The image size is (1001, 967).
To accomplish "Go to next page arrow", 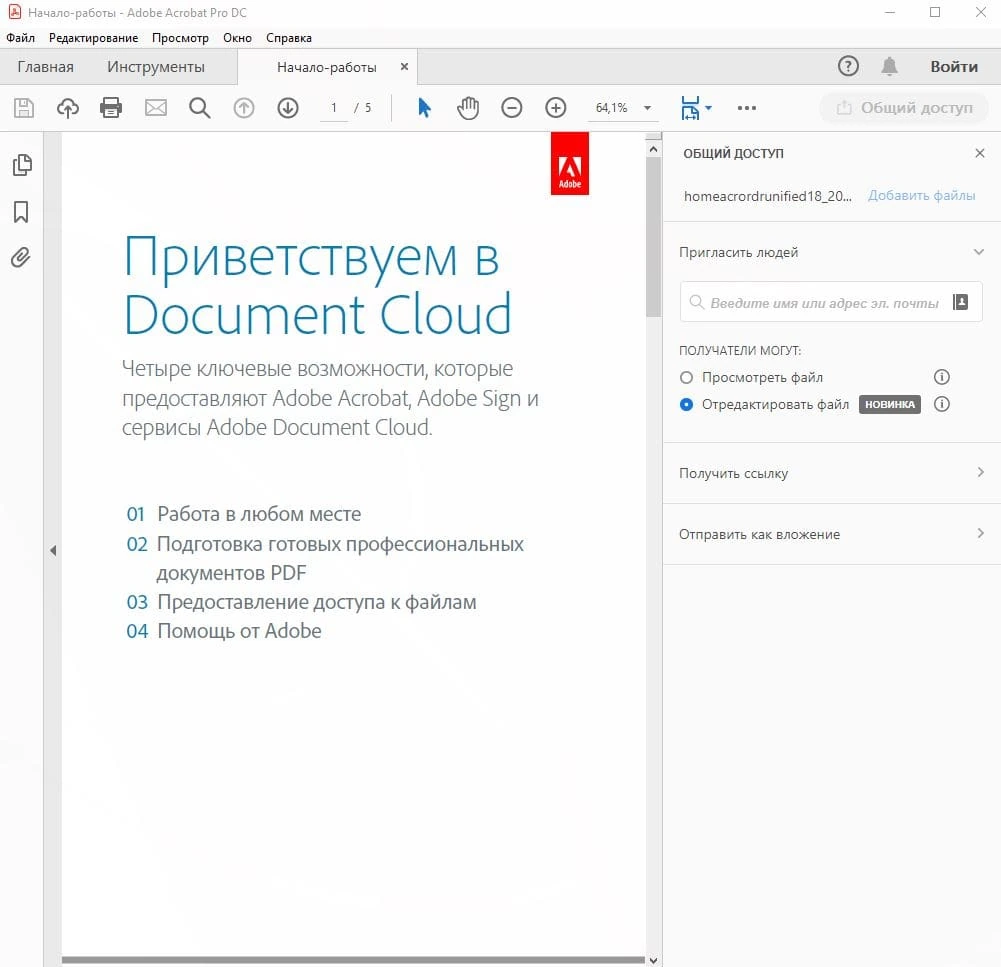I will 288,108.
